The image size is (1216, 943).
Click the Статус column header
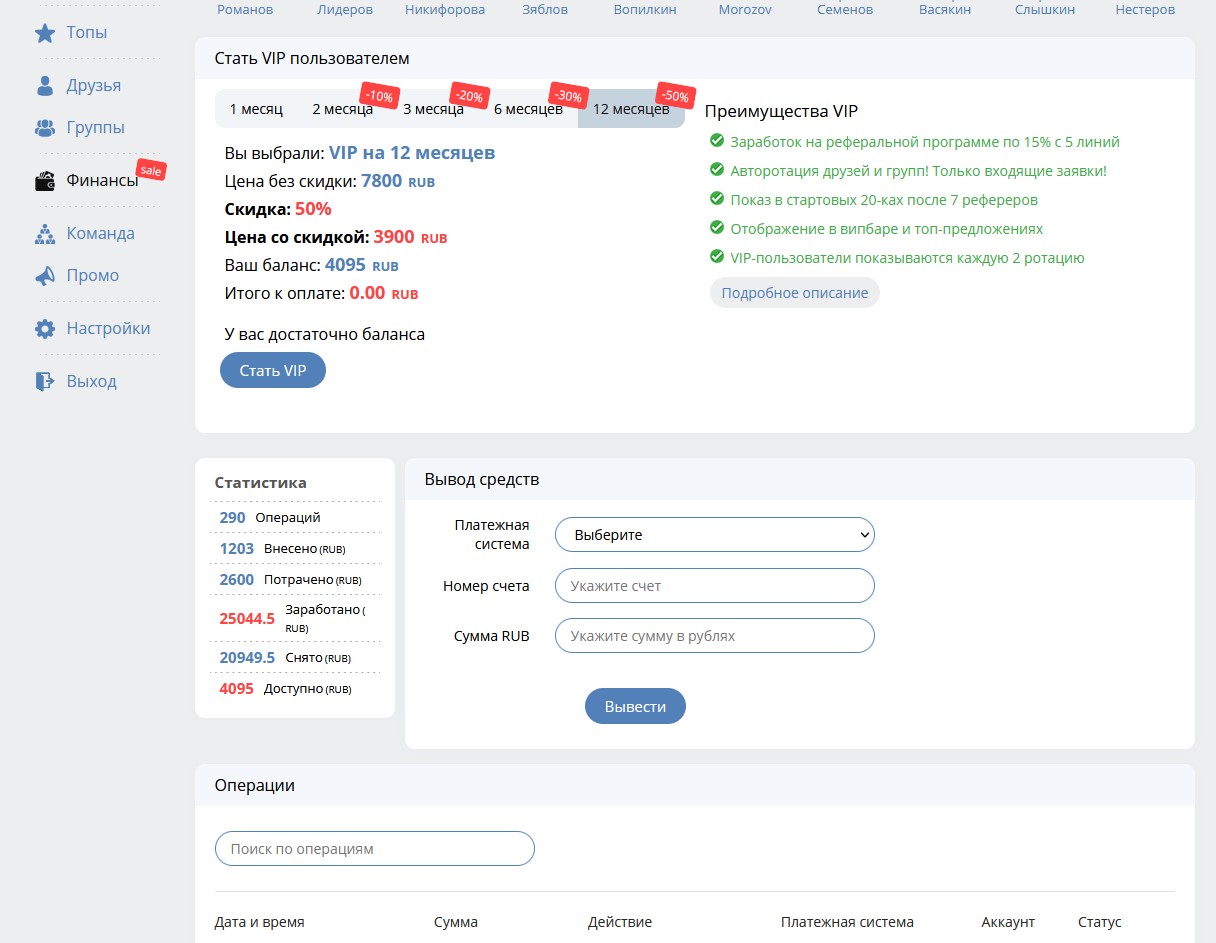(x=1100, y=922)
